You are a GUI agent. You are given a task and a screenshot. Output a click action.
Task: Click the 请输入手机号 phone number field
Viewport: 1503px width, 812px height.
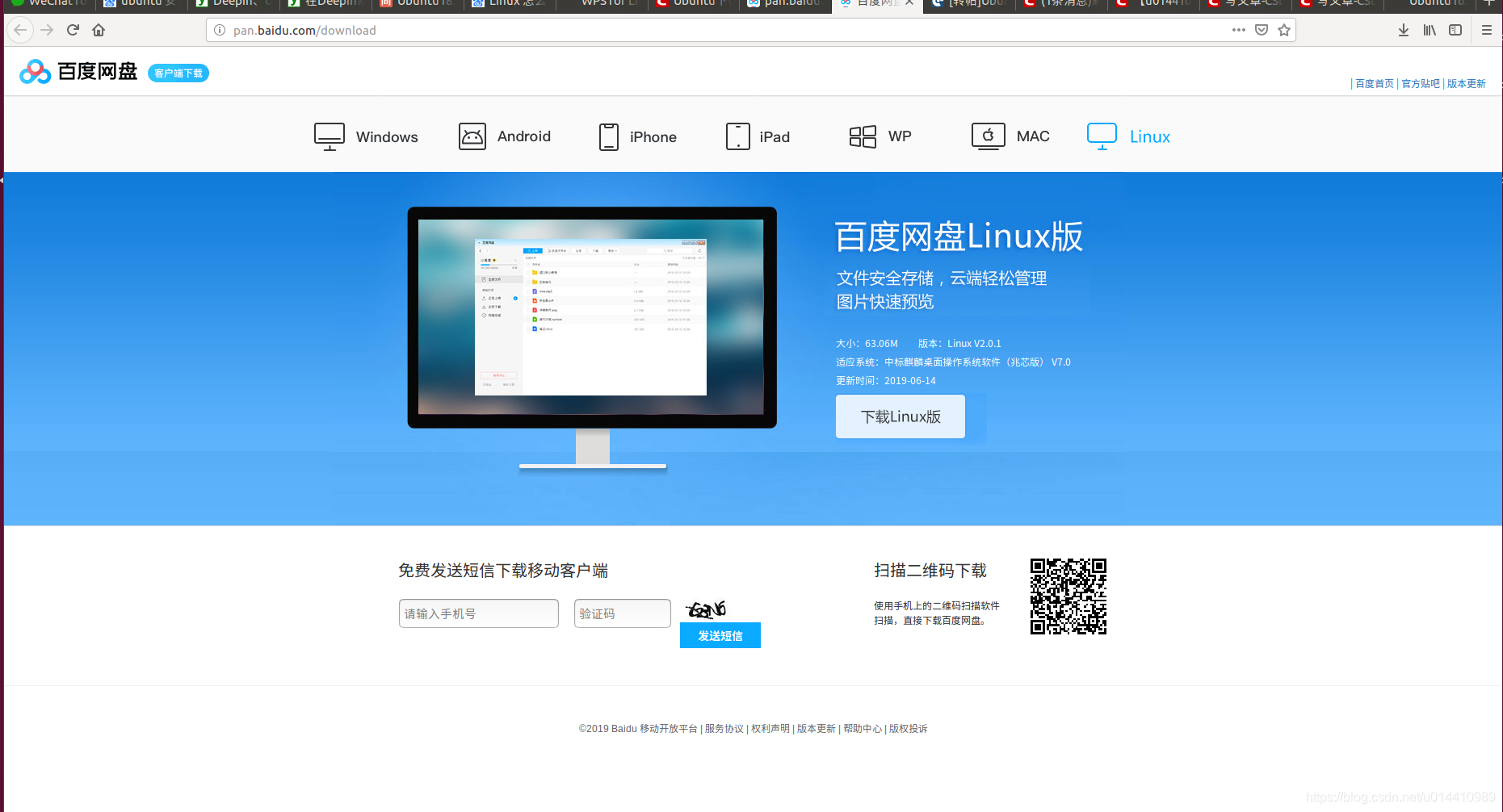(479, 613)
